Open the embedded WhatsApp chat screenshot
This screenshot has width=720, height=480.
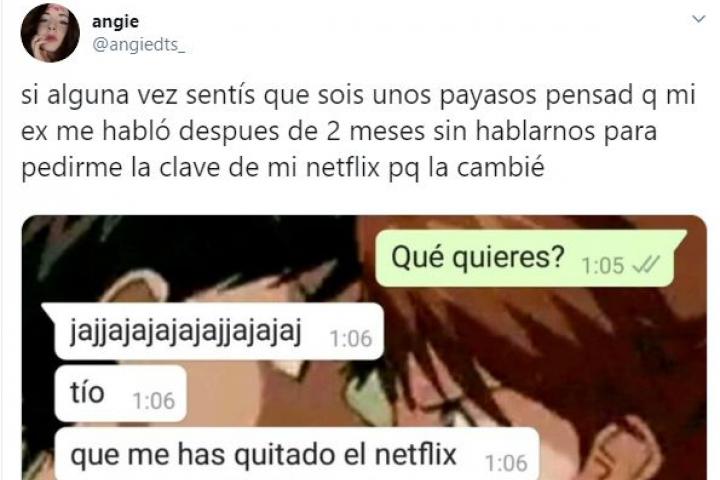click(x=364, y=347)
